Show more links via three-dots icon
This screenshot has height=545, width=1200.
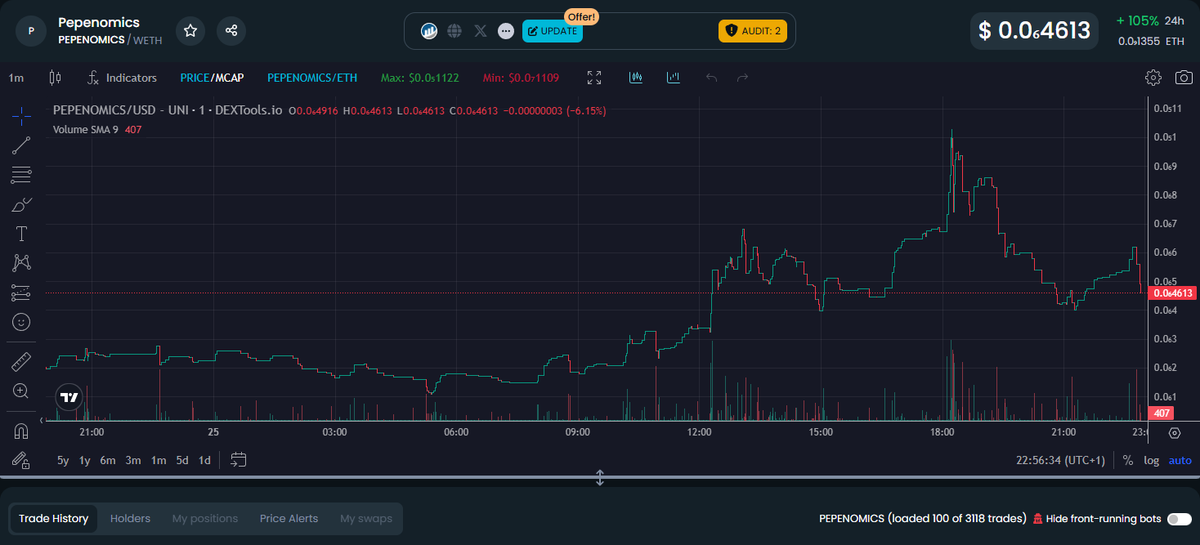pyautogui.click(x=506, y=31)
